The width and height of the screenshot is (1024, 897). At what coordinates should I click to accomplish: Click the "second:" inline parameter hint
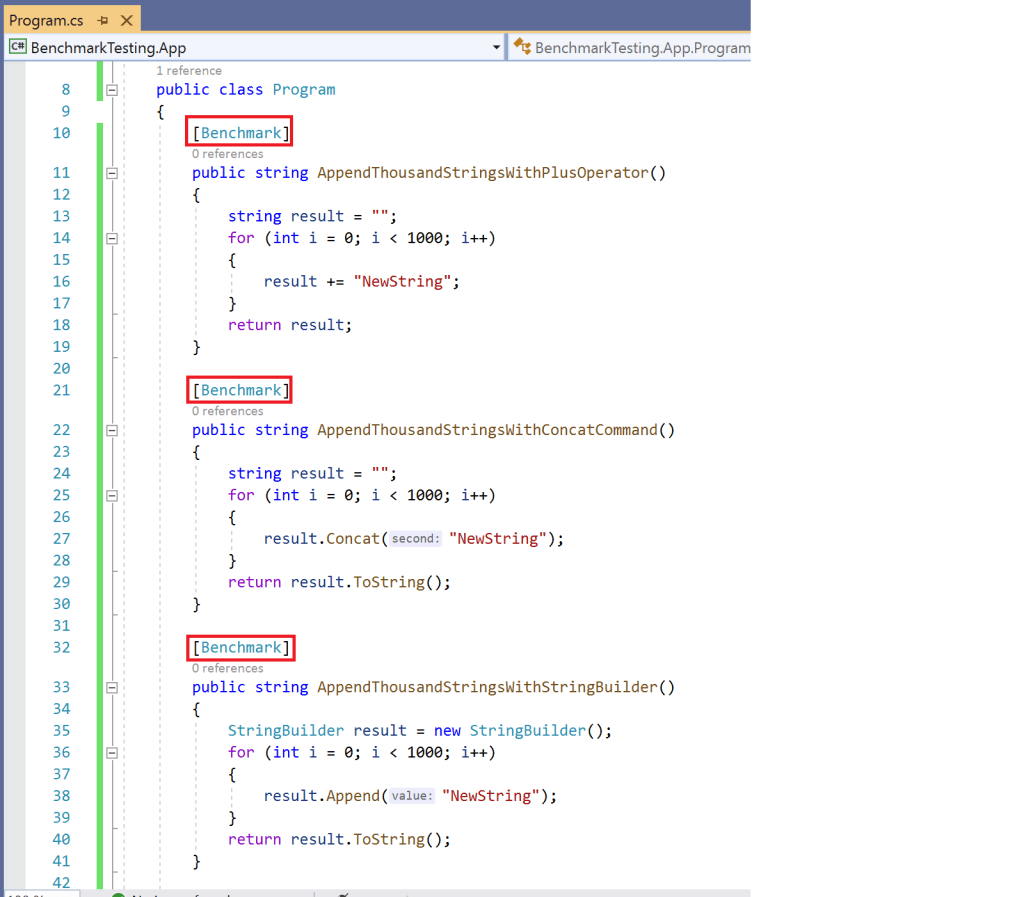click(415, 539)
